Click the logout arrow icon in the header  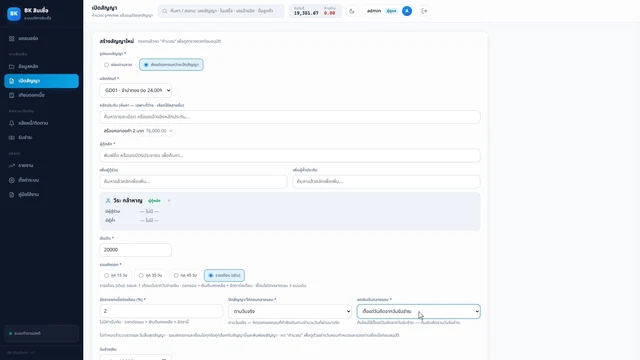(424, 11)
